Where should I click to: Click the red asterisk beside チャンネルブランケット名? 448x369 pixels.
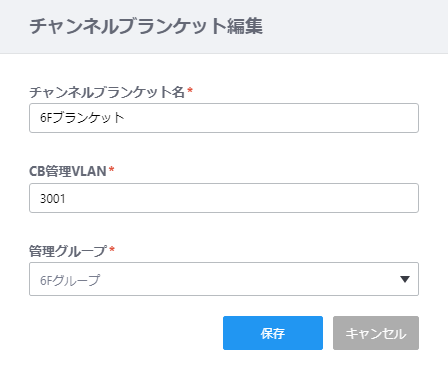click(190, 90)
